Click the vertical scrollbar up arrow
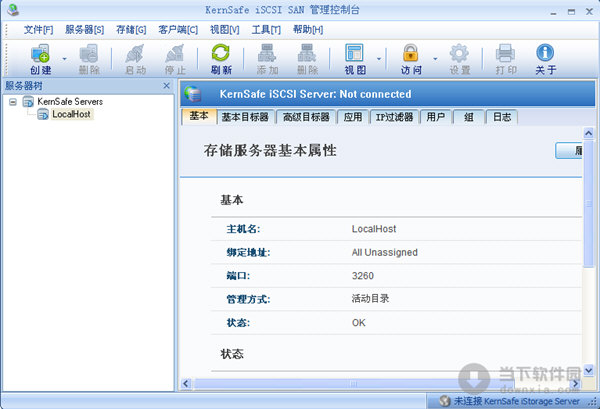Image resolution: width=600 pixels, height=409 pixels. pos(589,133)
